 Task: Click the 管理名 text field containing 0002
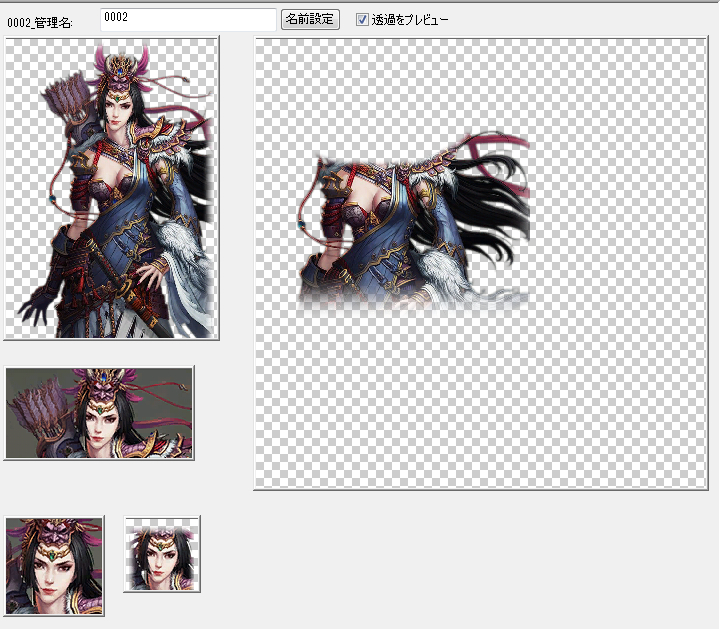tap(188, 20)
